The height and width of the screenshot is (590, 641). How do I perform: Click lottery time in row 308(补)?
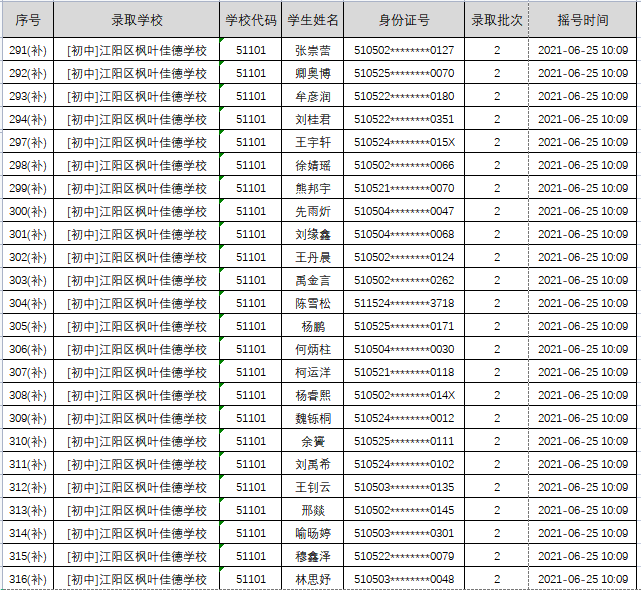pos(583,395)
